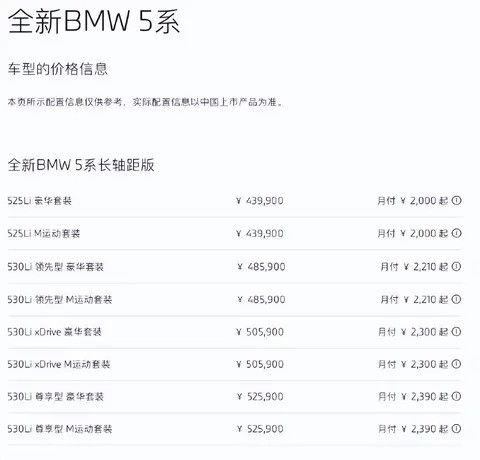Show info for 530Li 领先型 M运动套装 payment
This screenshot has width=480, height=460.
(x=456, y=299)
